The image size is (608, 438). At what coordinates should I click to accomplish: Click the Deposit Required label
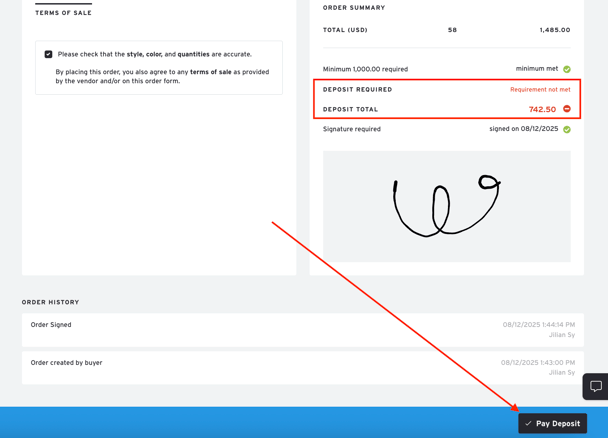click(357, 90)
